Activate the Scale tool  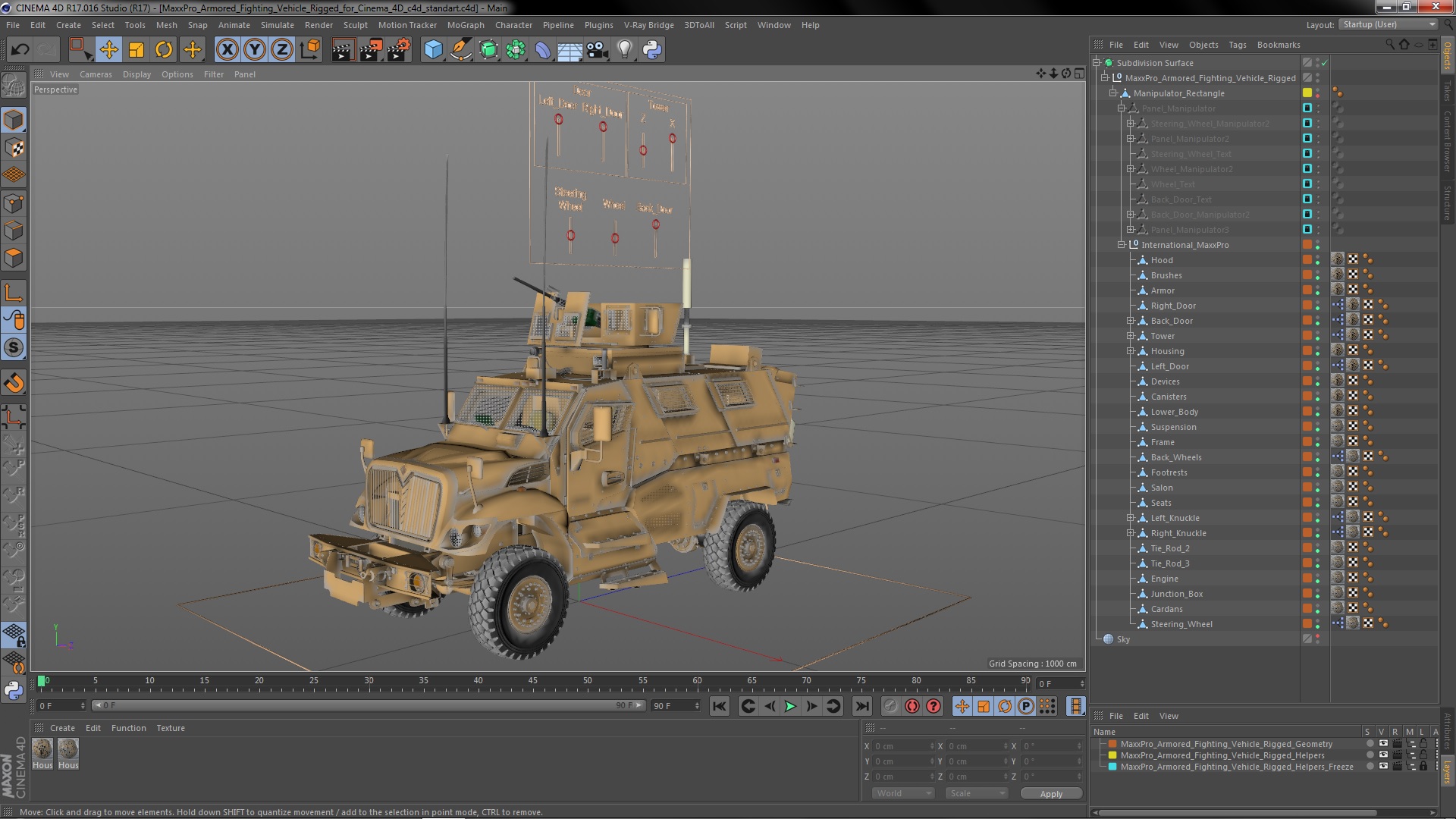[136, 50]
